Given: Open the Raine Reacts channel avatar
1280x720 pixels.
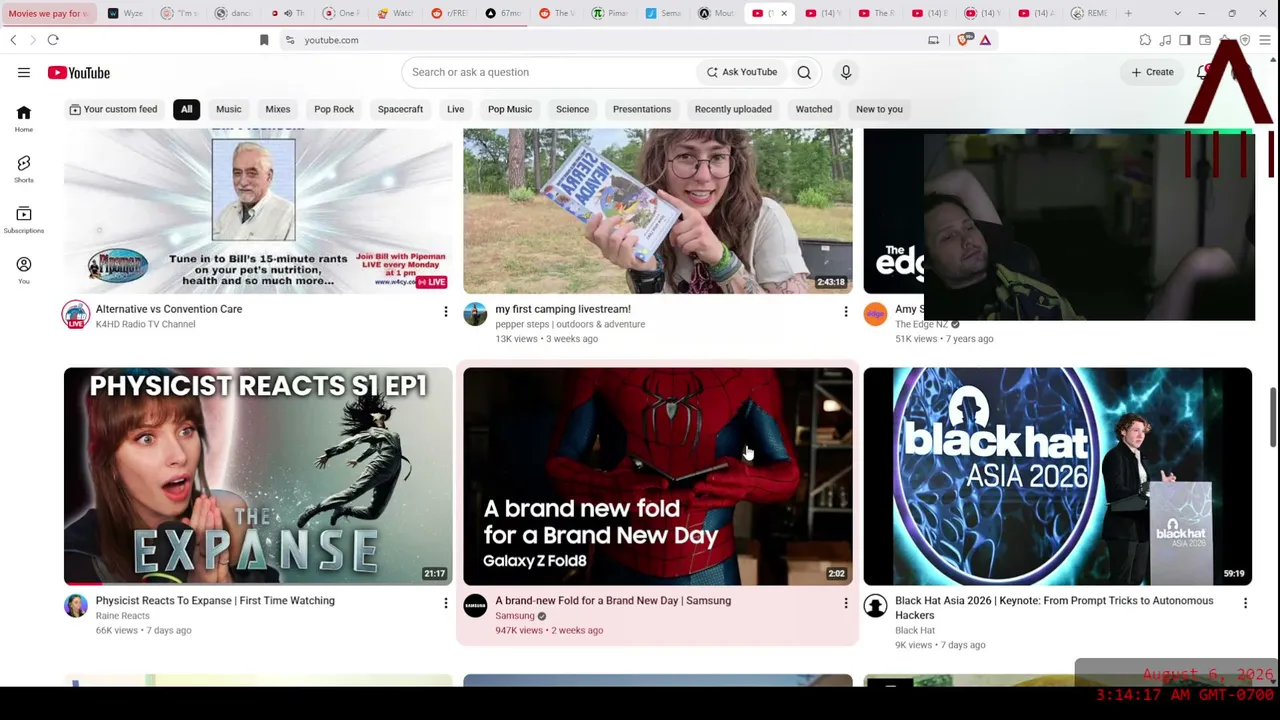Looking at the screenshot, I should pyautogui.click(x=76, y=606).
